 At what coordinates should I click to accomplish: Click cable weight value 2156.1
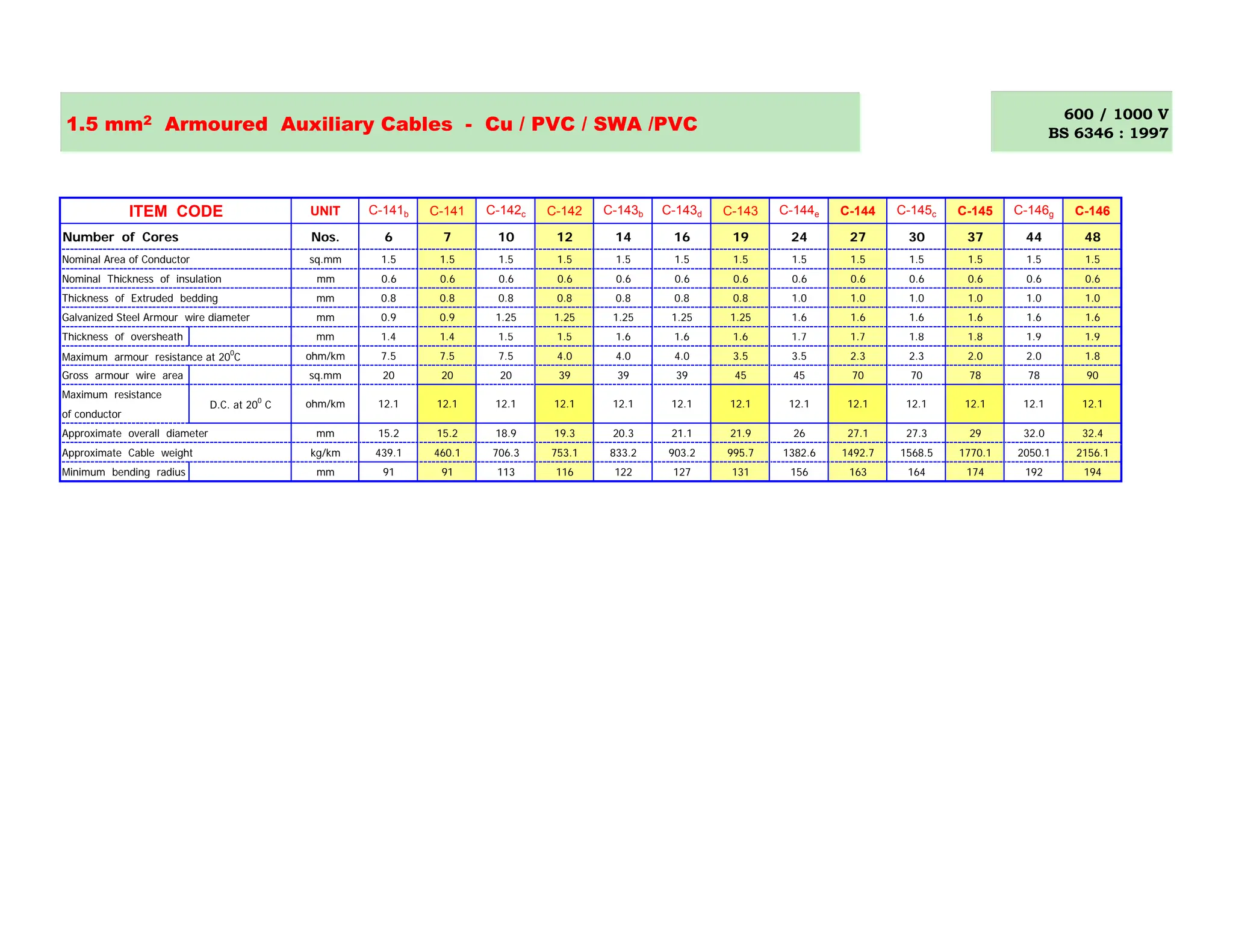point(1092,453)
